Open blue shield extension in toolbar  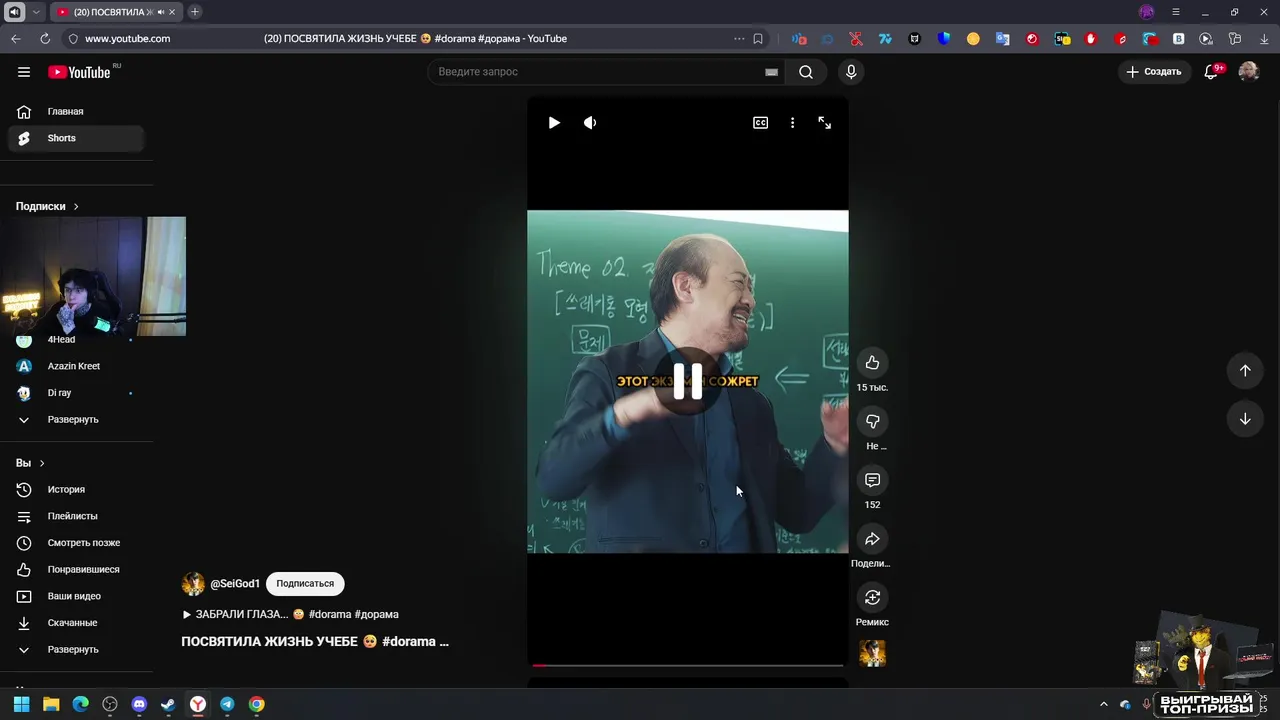(943, 39)
